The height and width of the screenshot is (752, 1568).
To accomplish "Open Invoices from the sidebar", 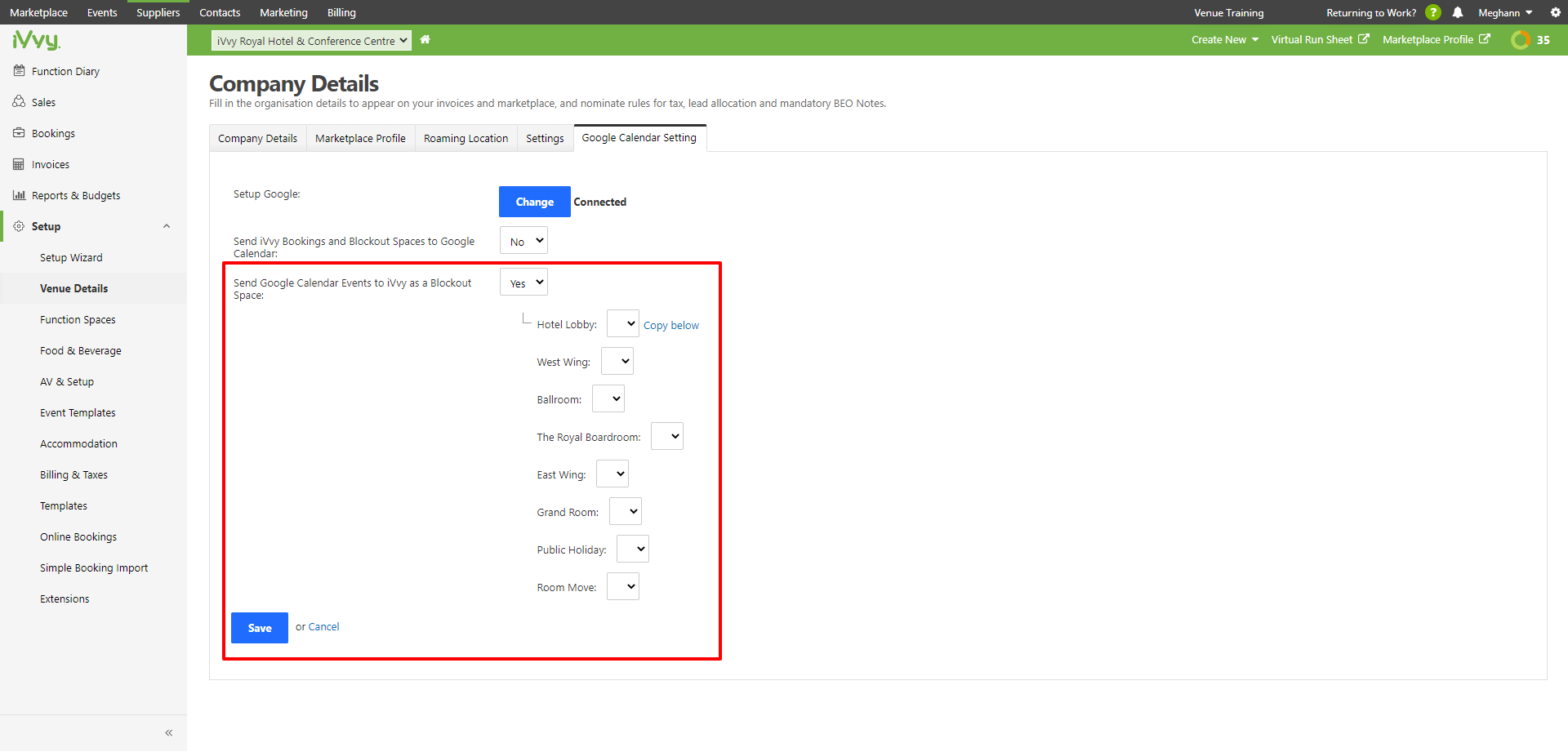I will (49, 163).
